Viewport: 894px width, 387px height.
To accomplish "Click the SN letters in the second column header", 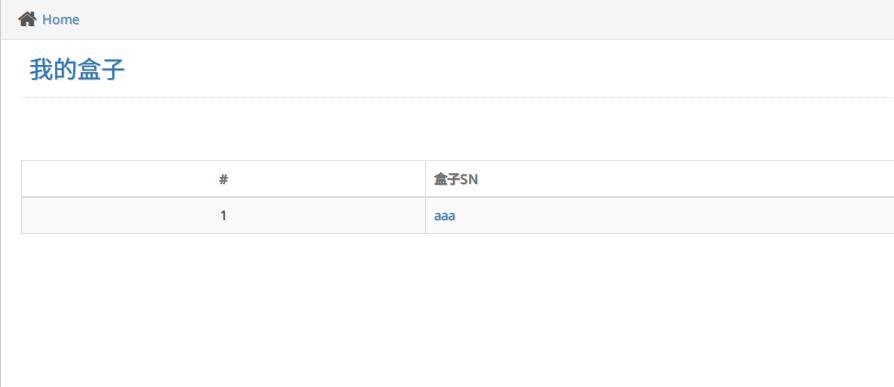I will click(469, 180).
